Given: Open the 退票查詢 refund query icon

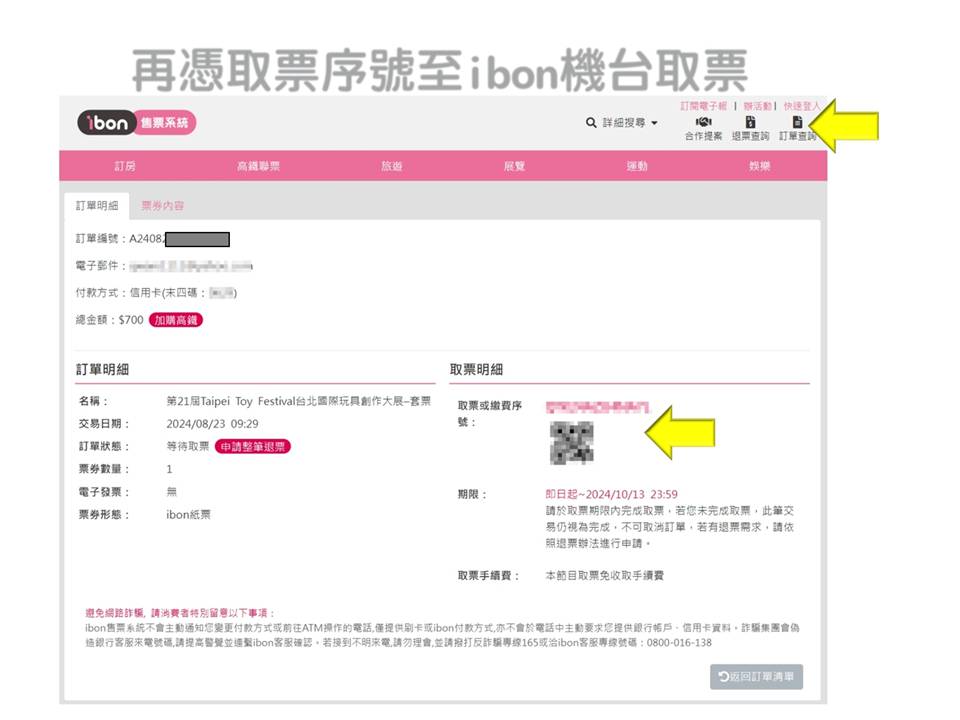Looking at the screenshot, I should click(750, 122).
